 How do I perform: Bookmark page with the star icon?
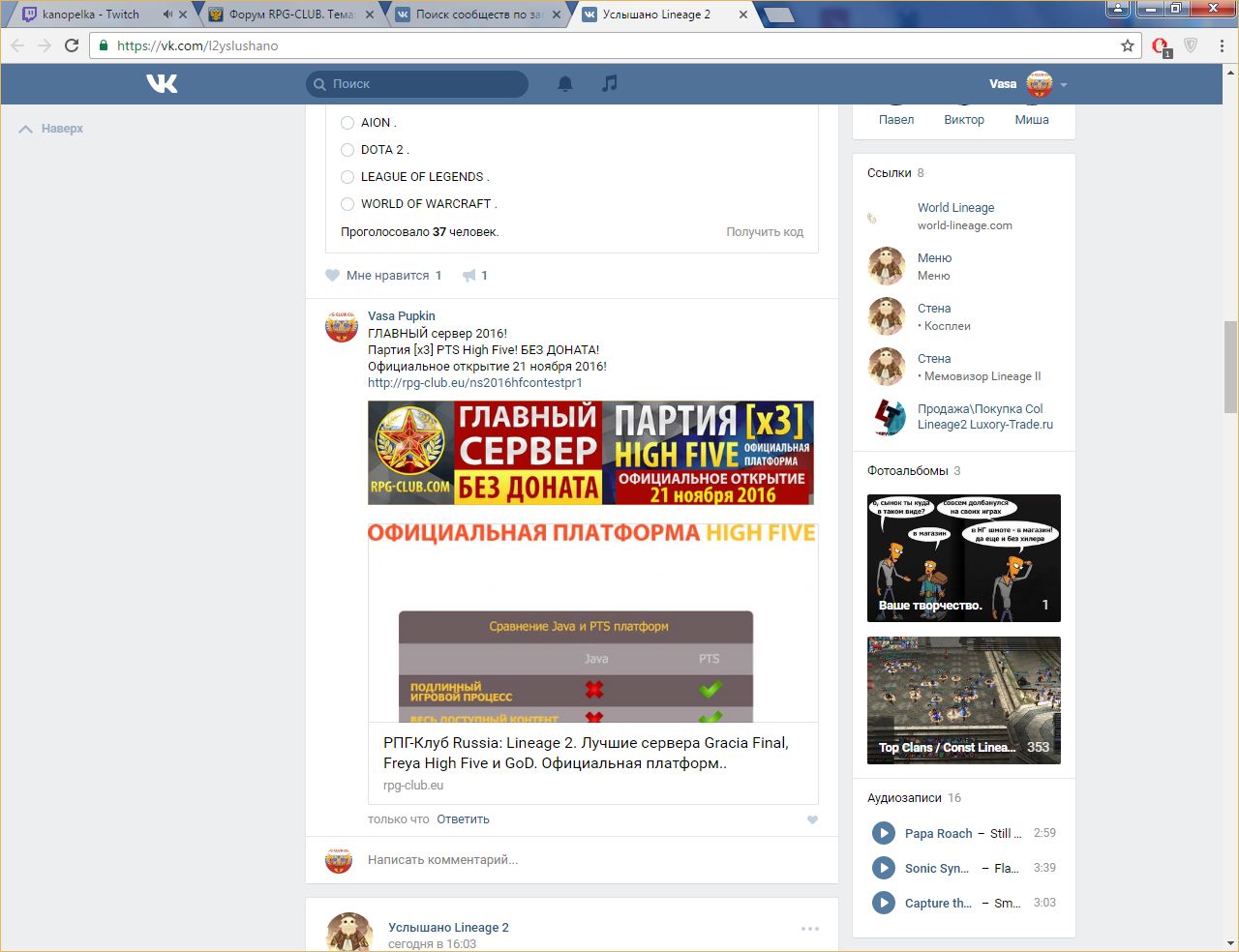[1128, 45]
